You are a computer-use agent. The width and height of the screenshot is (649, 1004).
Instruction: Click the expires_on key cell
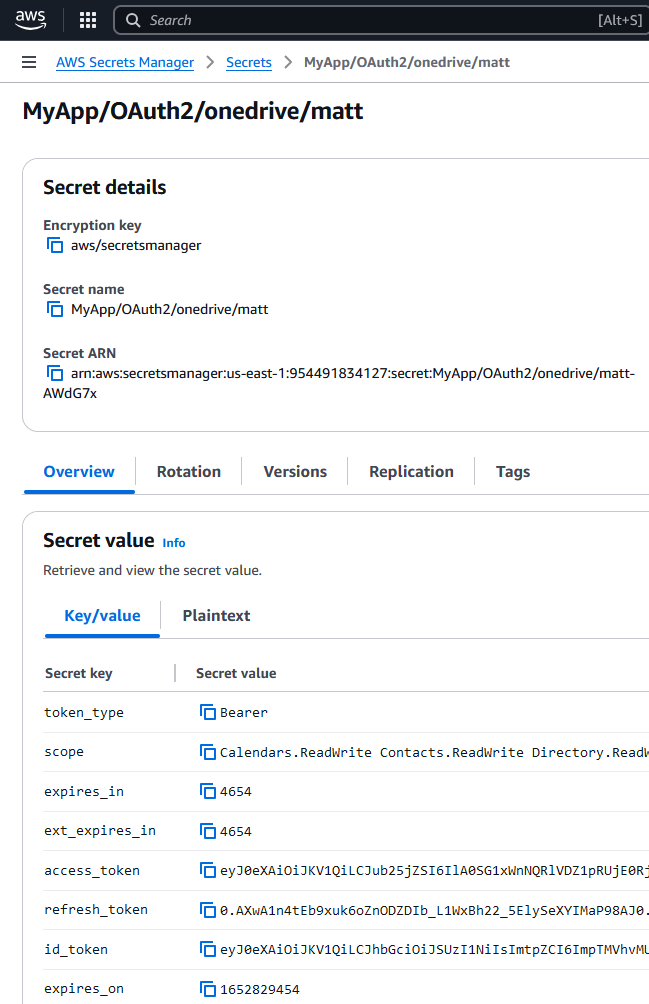(x=84, y=989)
